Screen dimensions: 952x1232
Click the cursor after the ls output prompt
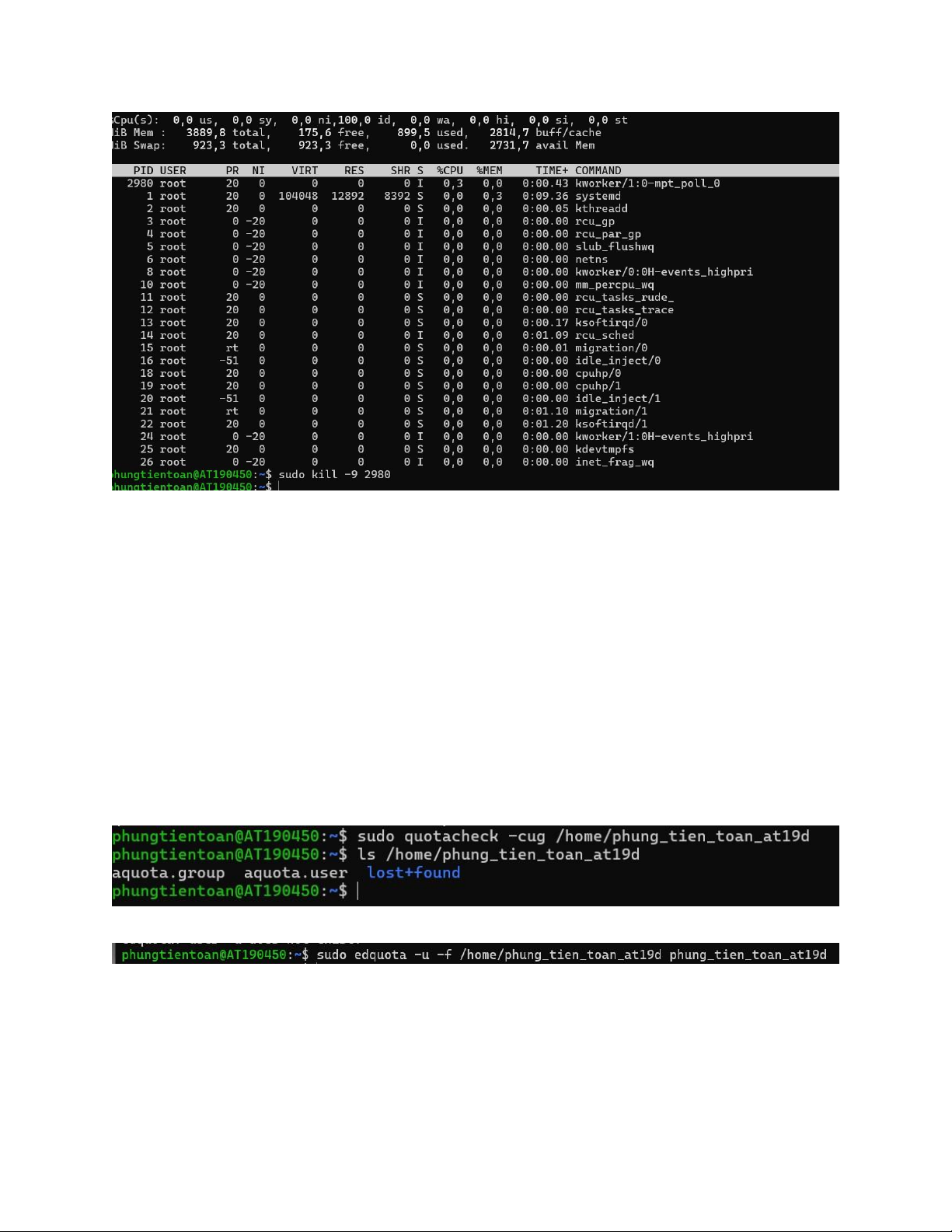(x=357, y=892)
